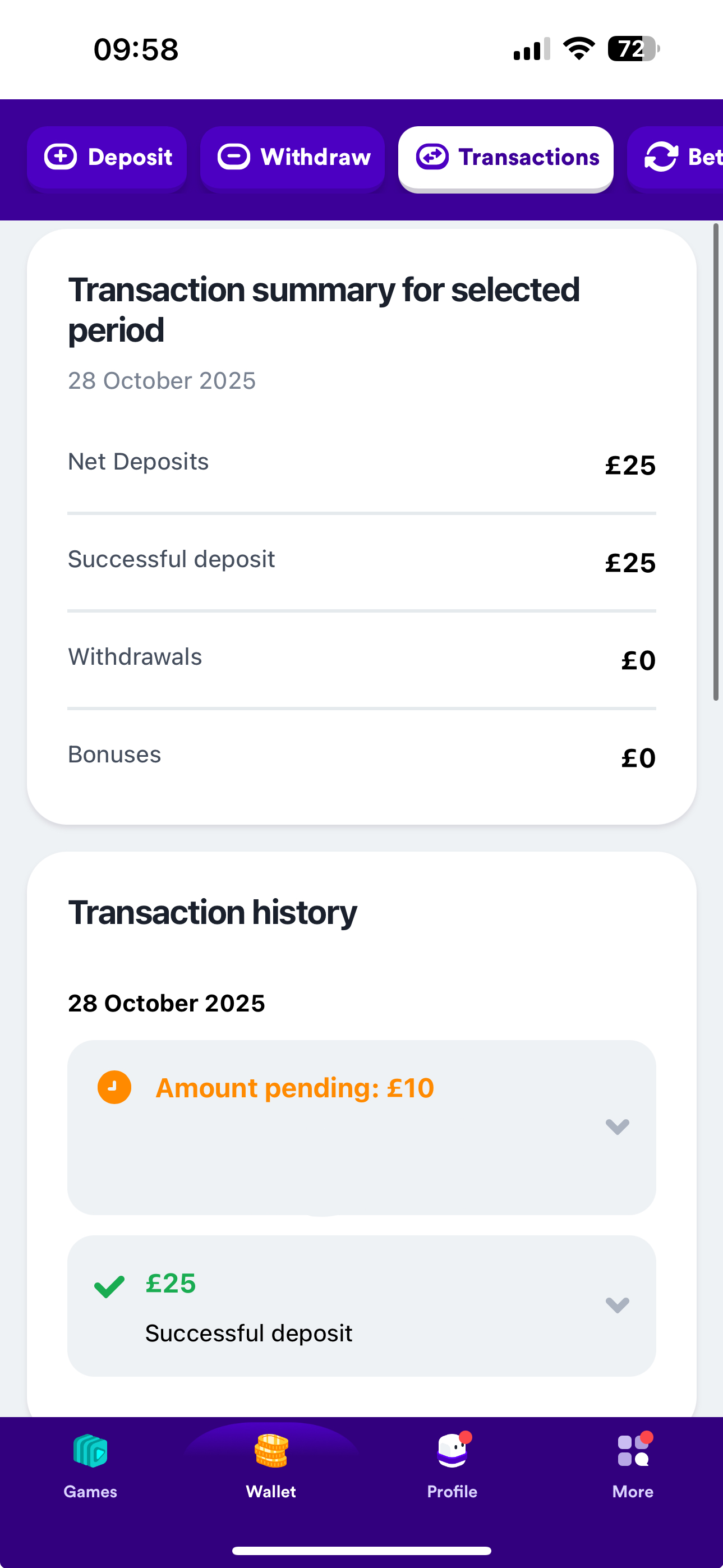Switch to the Deposit tab
The width and height of the screenshot is (723, 1568).
(x=130, y=157)
